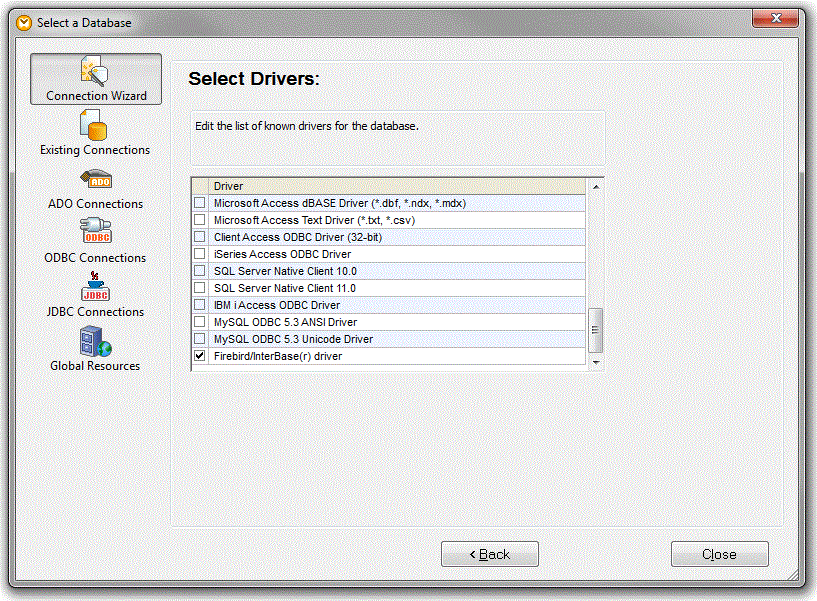
Task: Uncheck Firebird/InterBase(r) driver checkbox
Action: (200, 355)
